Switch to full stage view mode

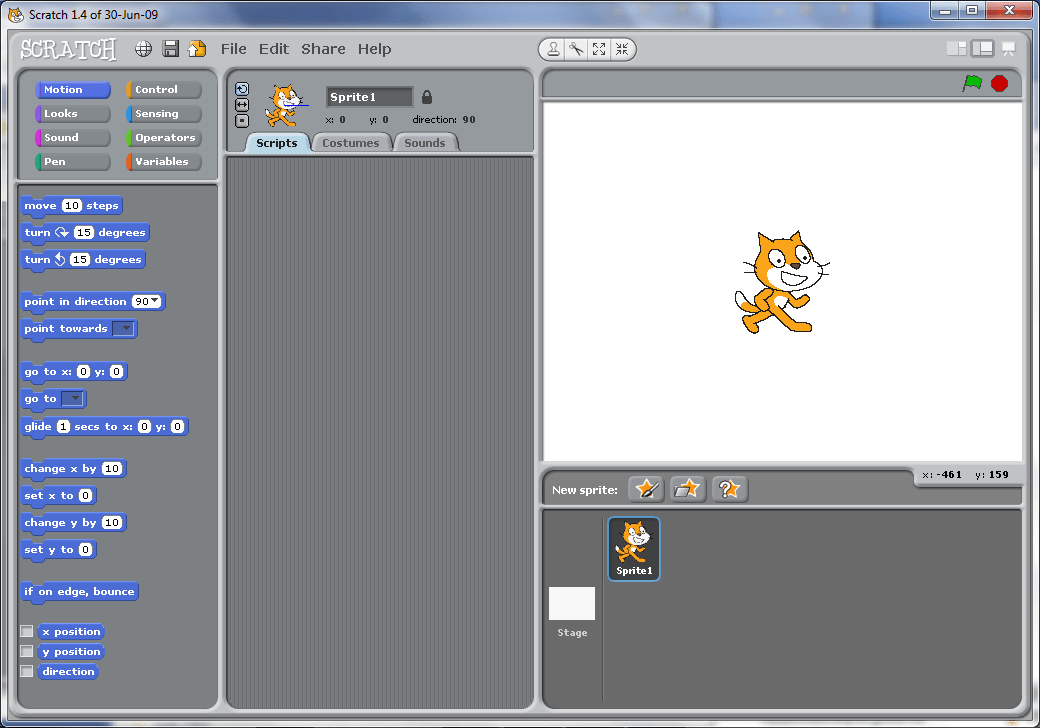pyautogui.click(x=982, y=48)
